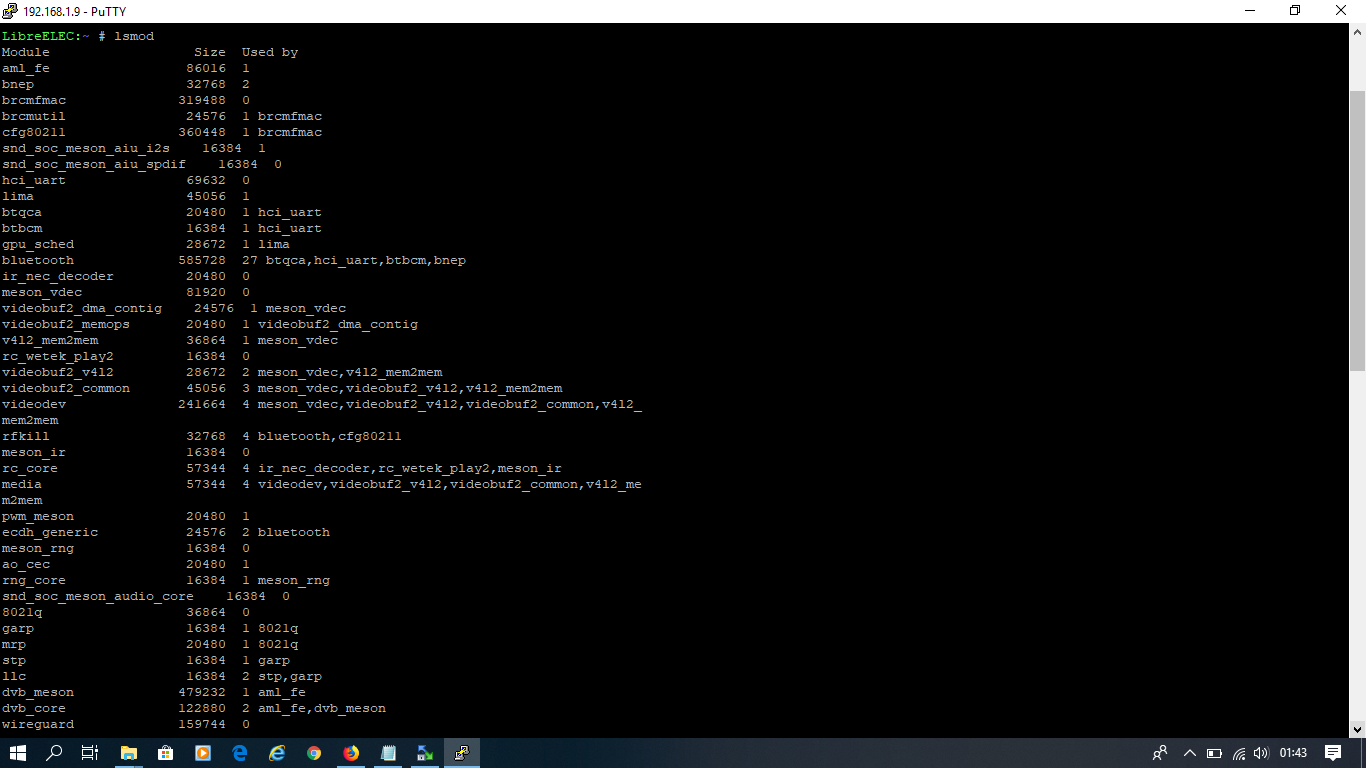Open Task View from the taskbar

click(90, 753)
